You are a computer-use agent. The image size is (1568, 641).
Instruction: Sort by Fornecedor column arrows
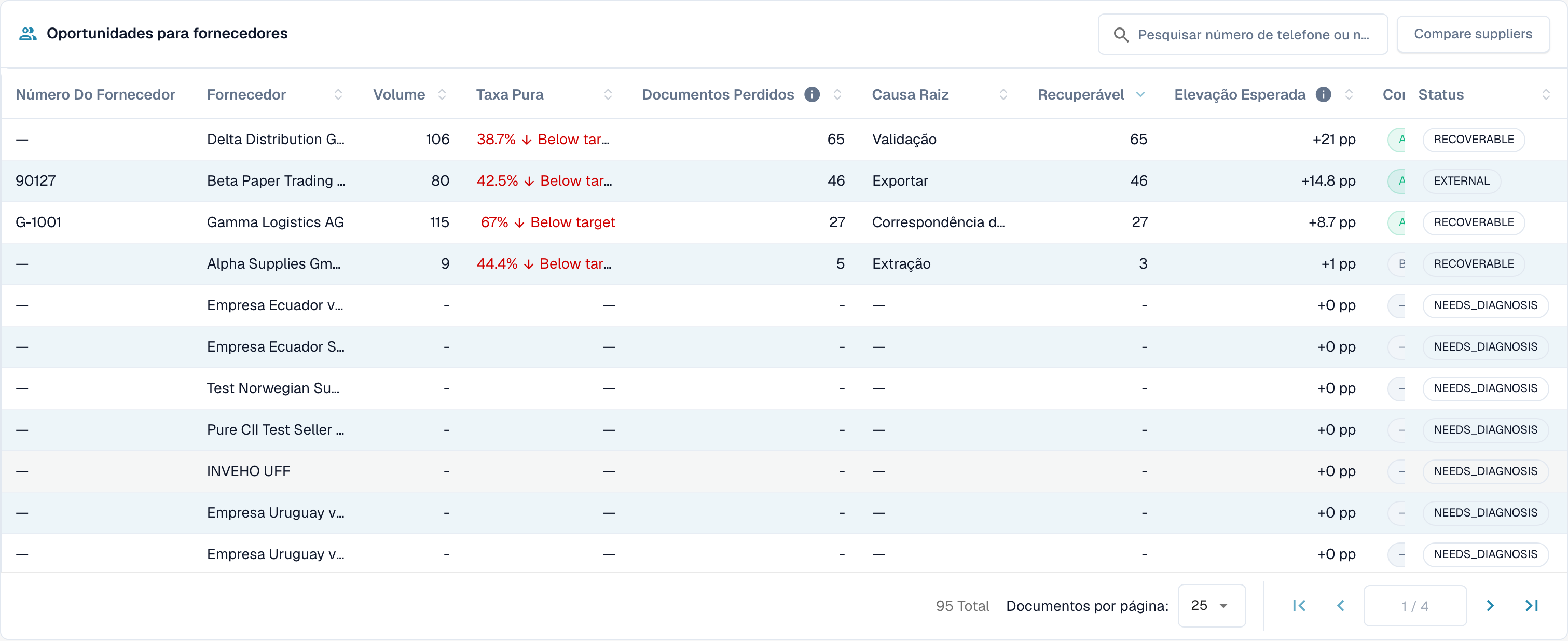(x=338, y=94)
